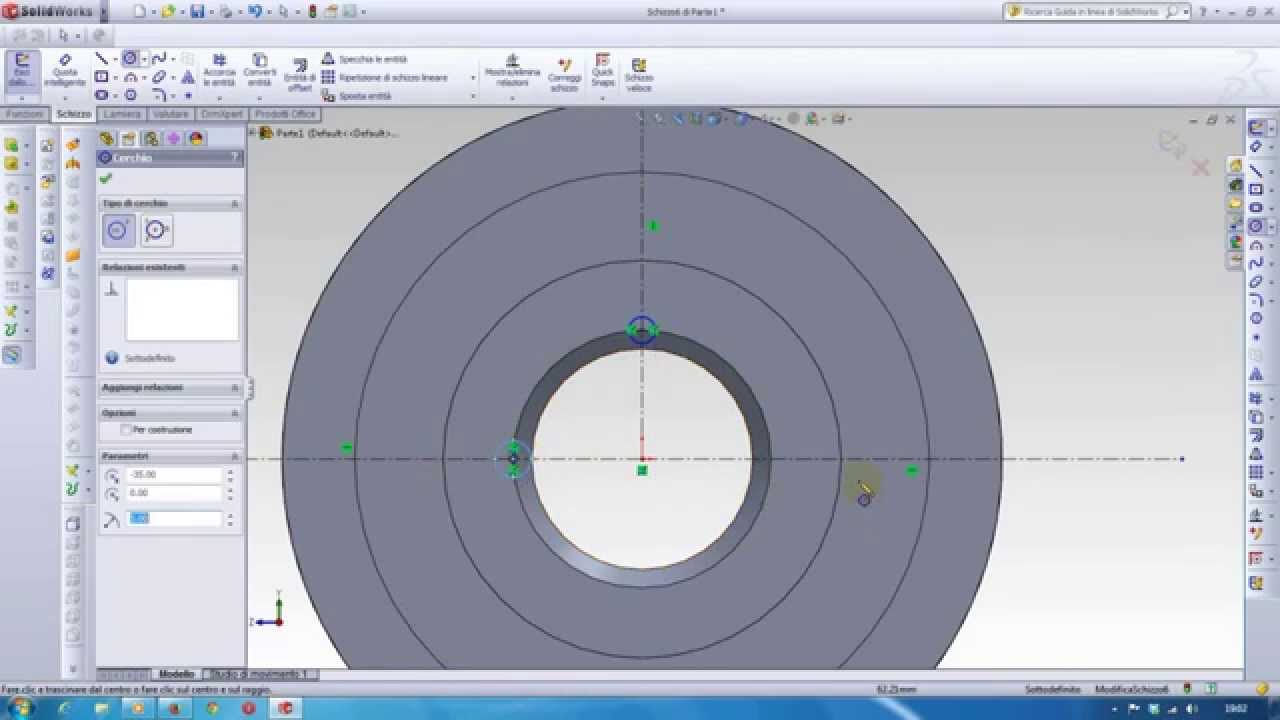Screen dimensions: 1280x720
Task: Open the Funzioni tab
Action: point(24,114)
